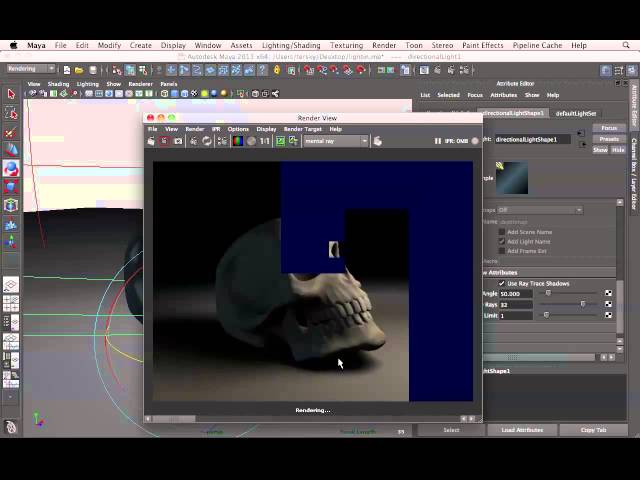The image size is (640, 480).
Task: Click the input connection arrow button
Action: [x=581, y=133]
